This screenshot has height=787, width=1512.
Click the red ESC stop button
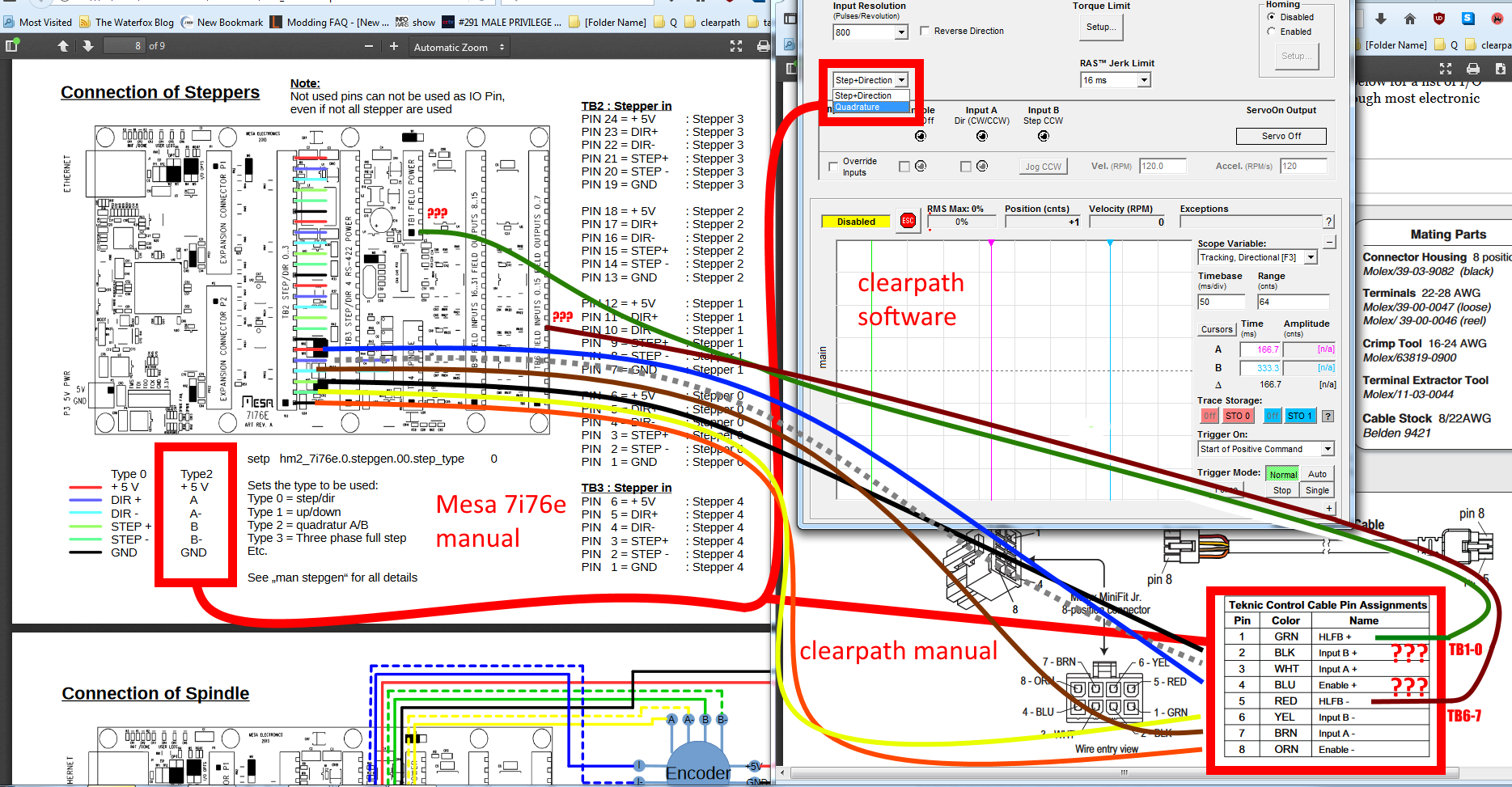click(x=908, y=221)
